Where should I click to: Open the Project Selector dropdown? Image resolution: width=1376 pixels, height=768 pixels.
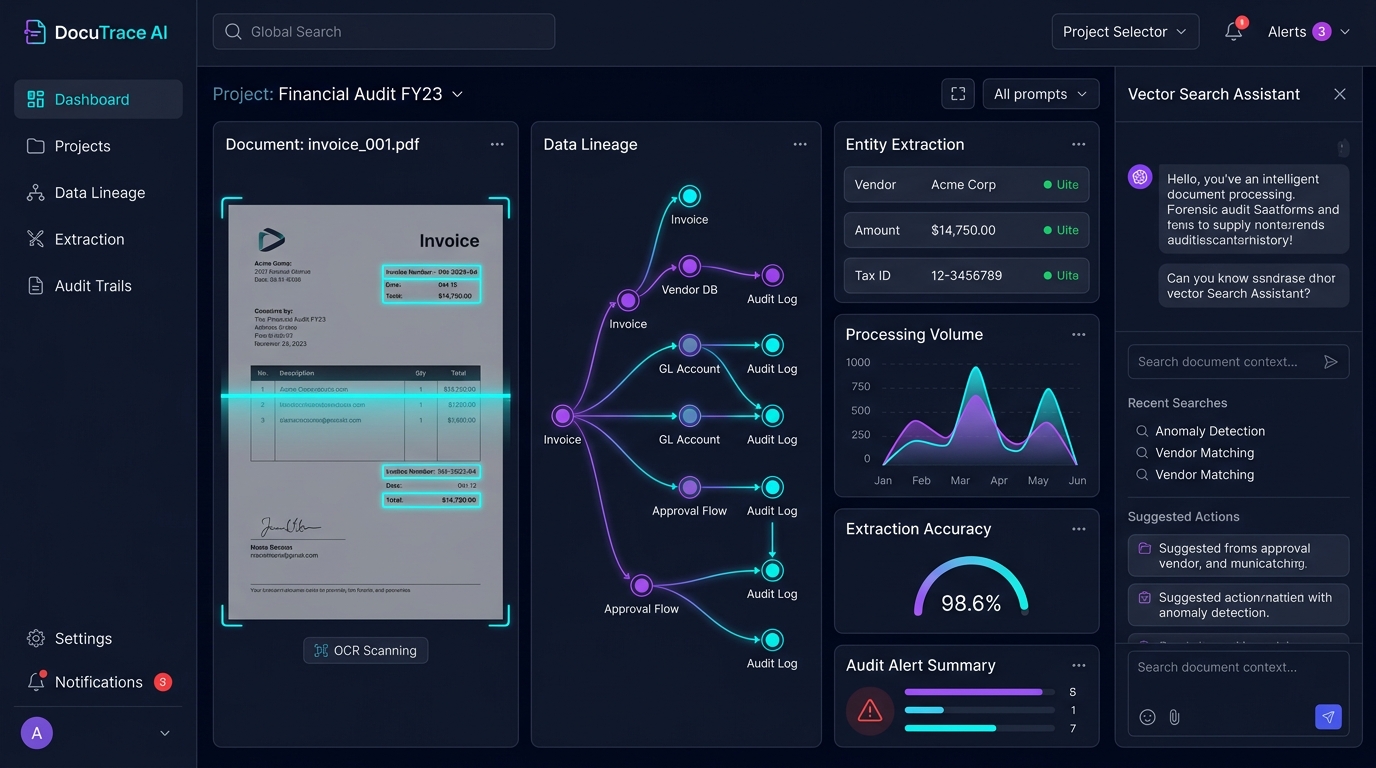coord(1125,32)
